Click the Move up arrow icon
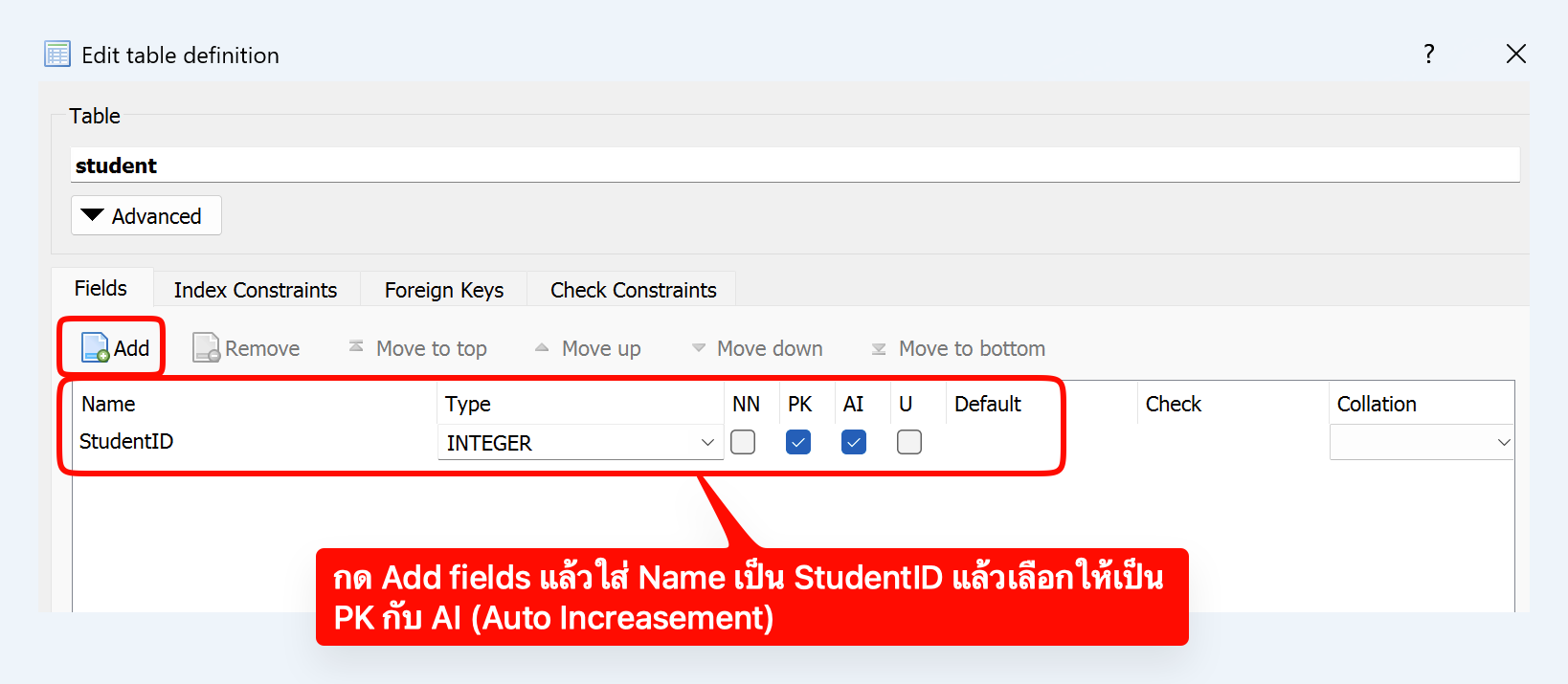Screen dimensions: 1568x684 tap(542, 348)
